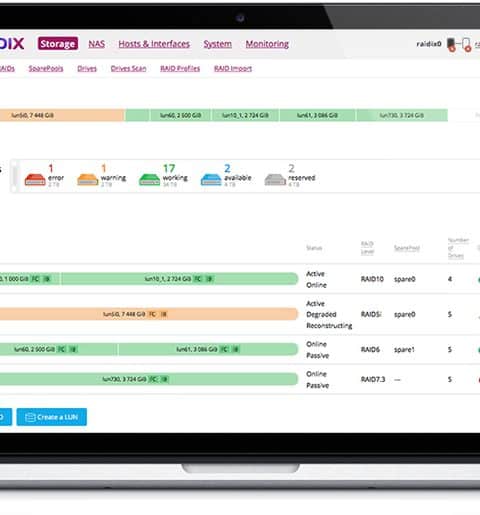
Task: Click the red error drives icon
Action: click(x=35, y=180)
